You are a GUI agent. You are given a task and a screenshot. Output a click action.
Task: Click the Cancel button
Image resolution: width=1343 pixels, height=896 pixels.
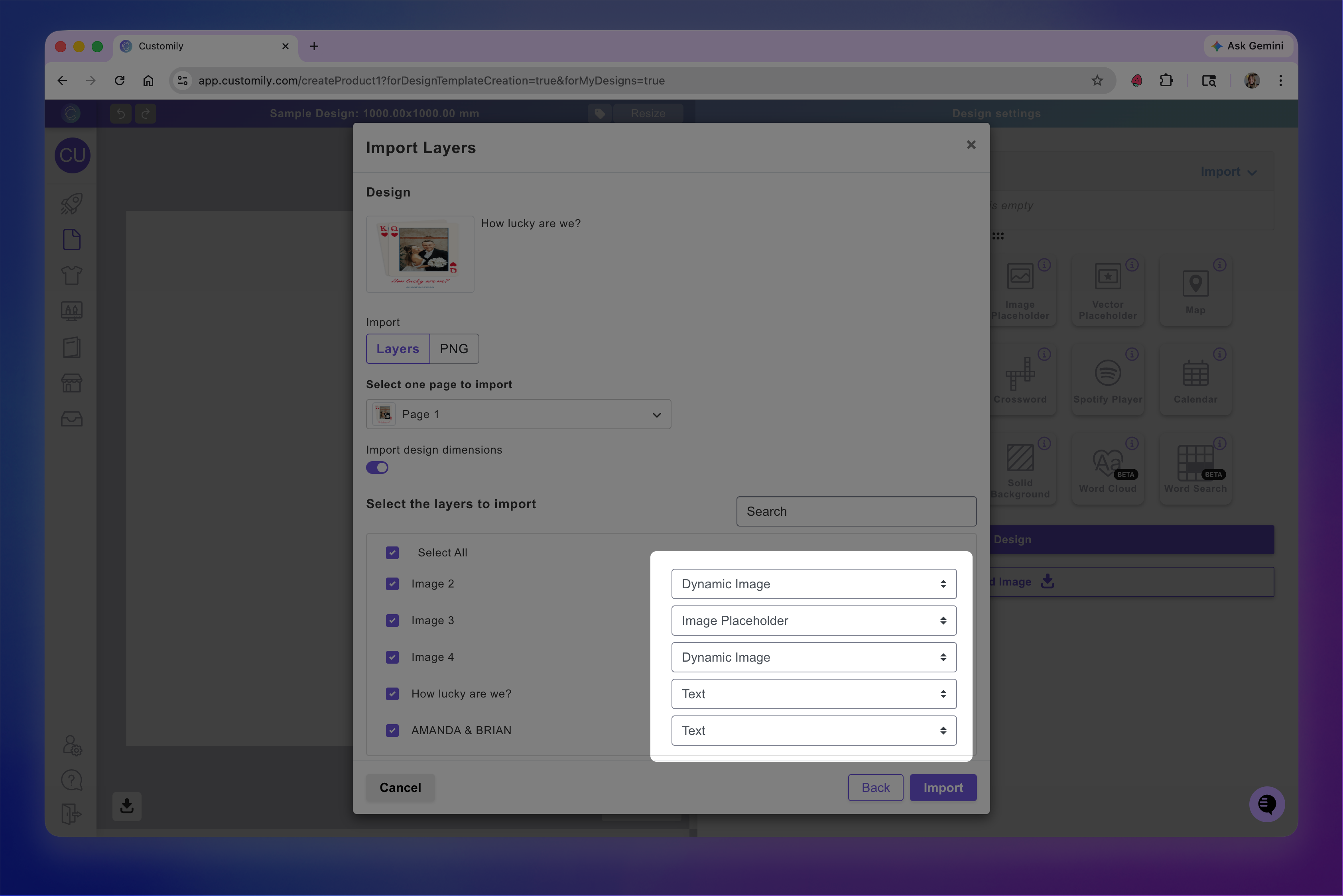point(400,788)
